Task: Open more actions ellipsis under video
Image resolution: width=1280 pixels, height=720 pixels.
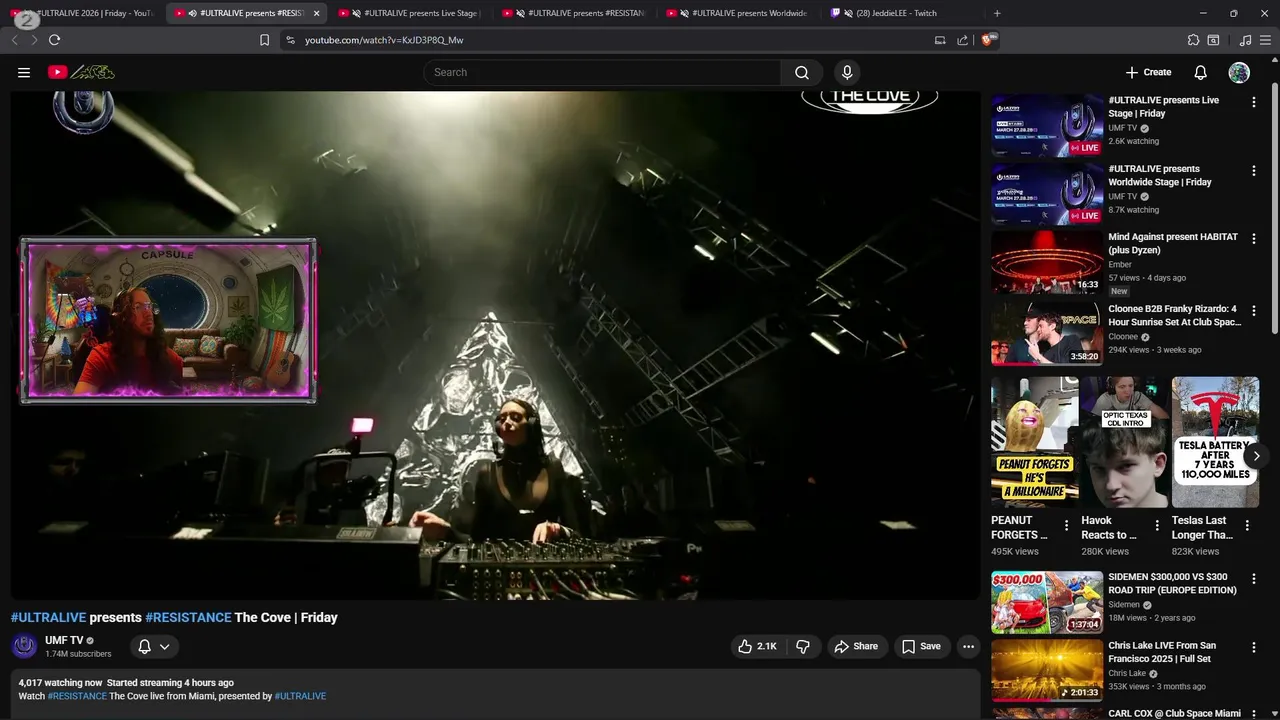Action: (968, 646)
